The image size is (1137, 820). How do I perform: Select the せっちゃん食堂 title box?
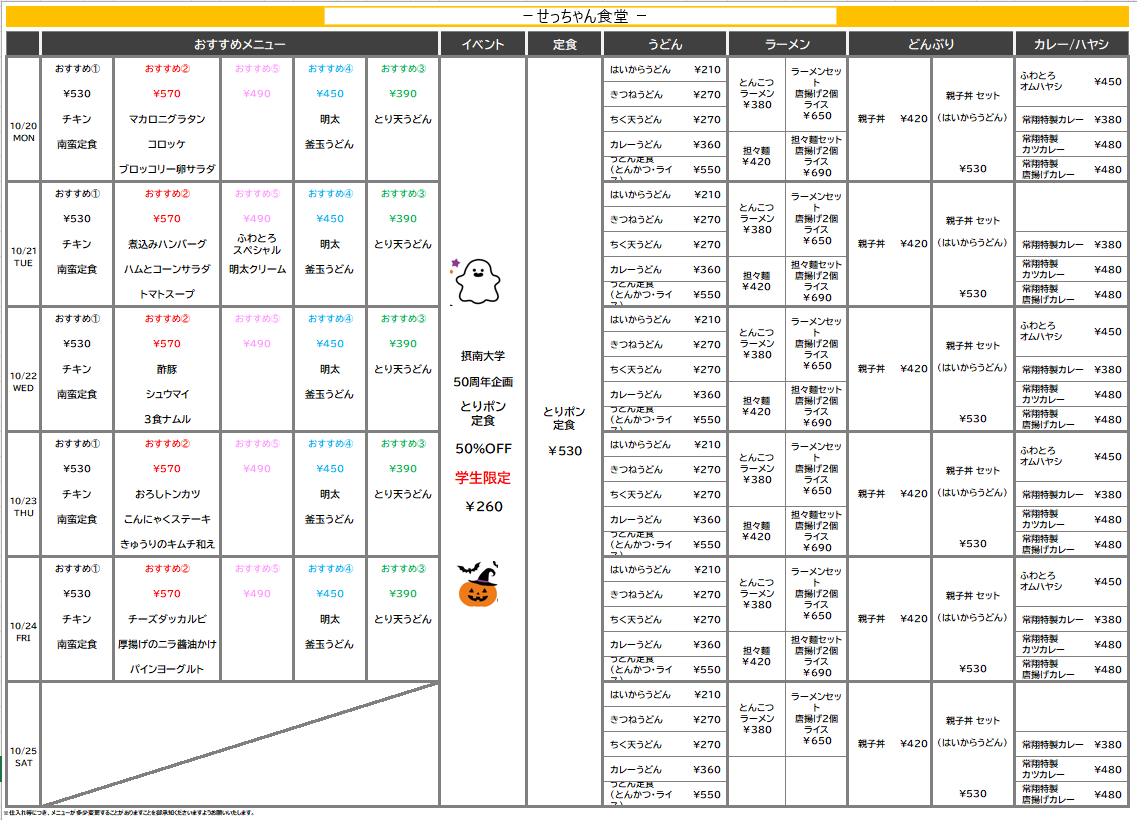pyautogui.click(x=580, y=16)
